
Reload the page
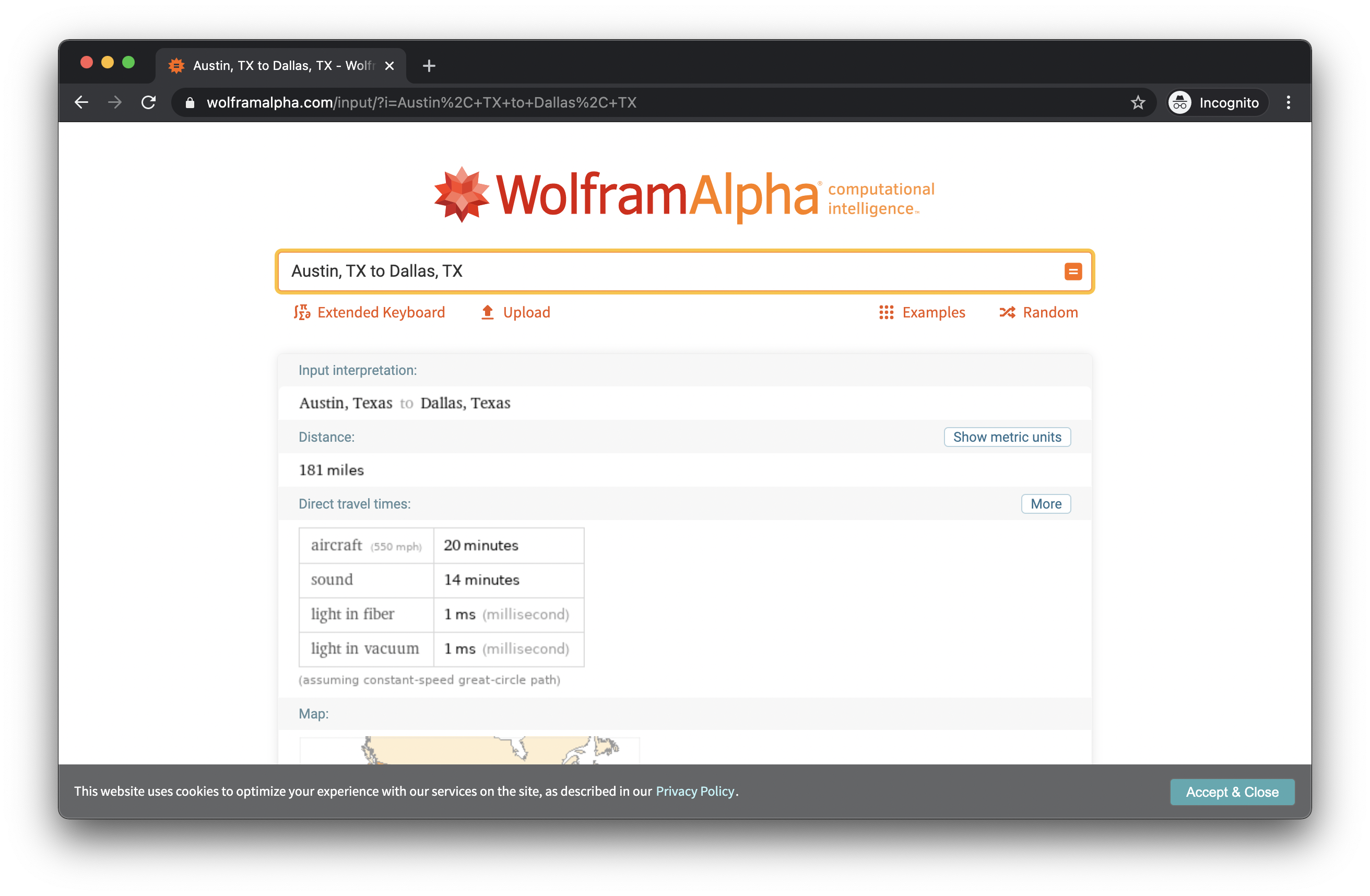pos(148,102)
